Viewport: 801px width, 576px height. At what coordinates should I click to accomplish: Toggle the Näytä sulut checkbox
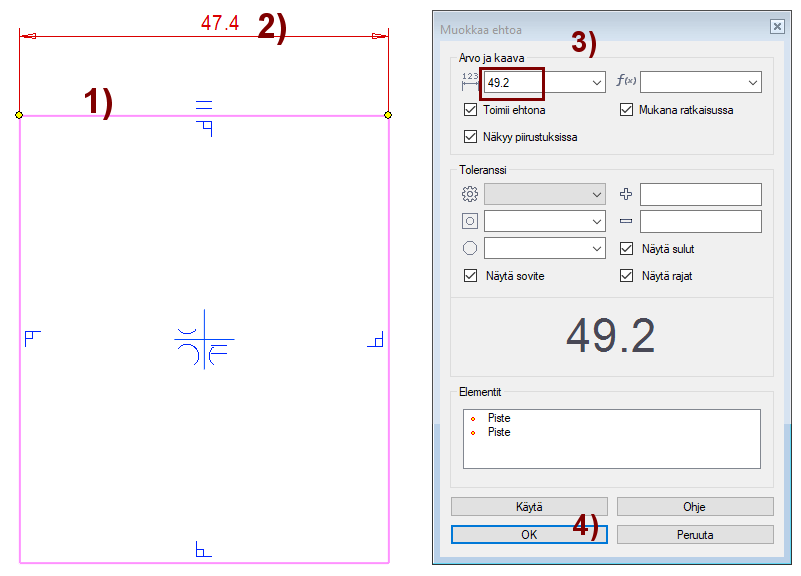pyautogui.click(x=627, y=249)
